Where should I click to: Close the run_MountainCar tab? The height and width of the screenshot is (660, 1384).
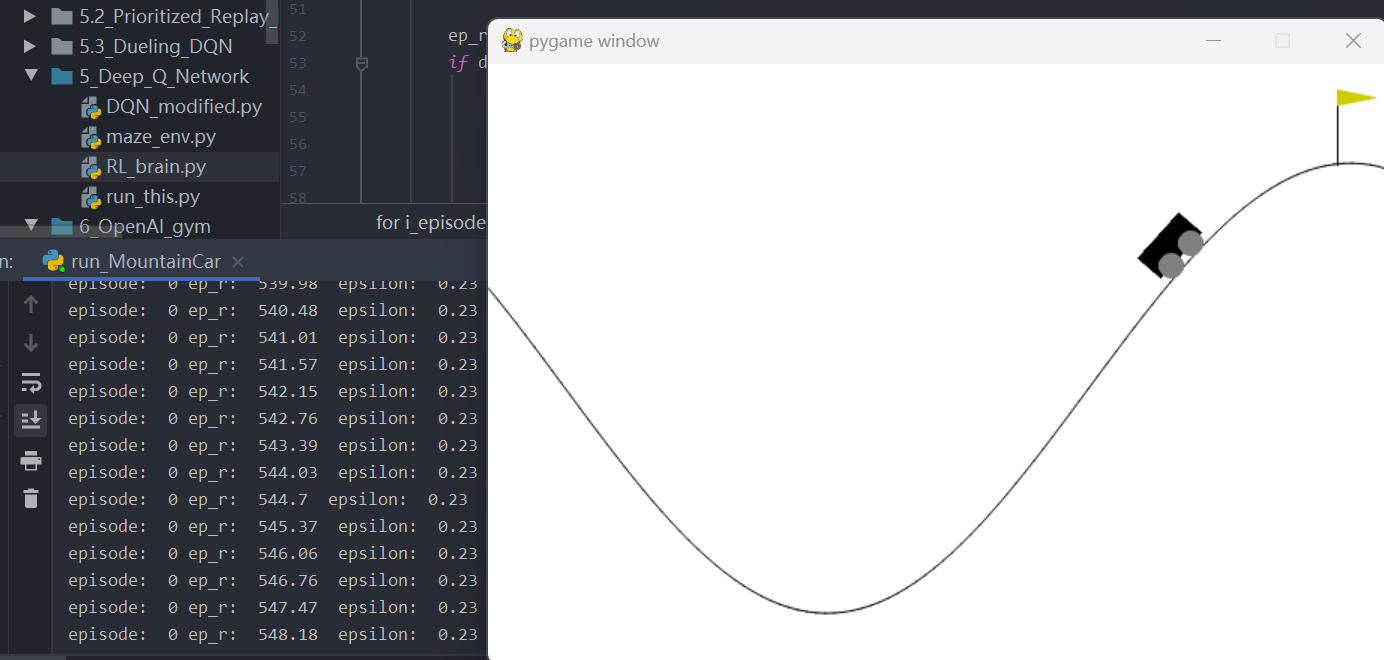click(238, 262)
